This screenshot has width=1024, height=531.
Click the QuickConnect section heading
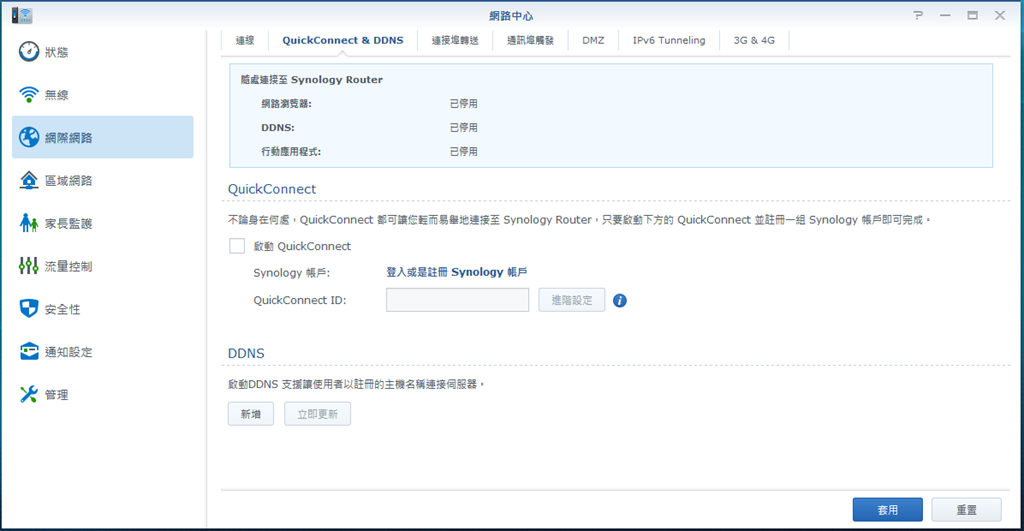pyautogui.click(x=272, y=189)
